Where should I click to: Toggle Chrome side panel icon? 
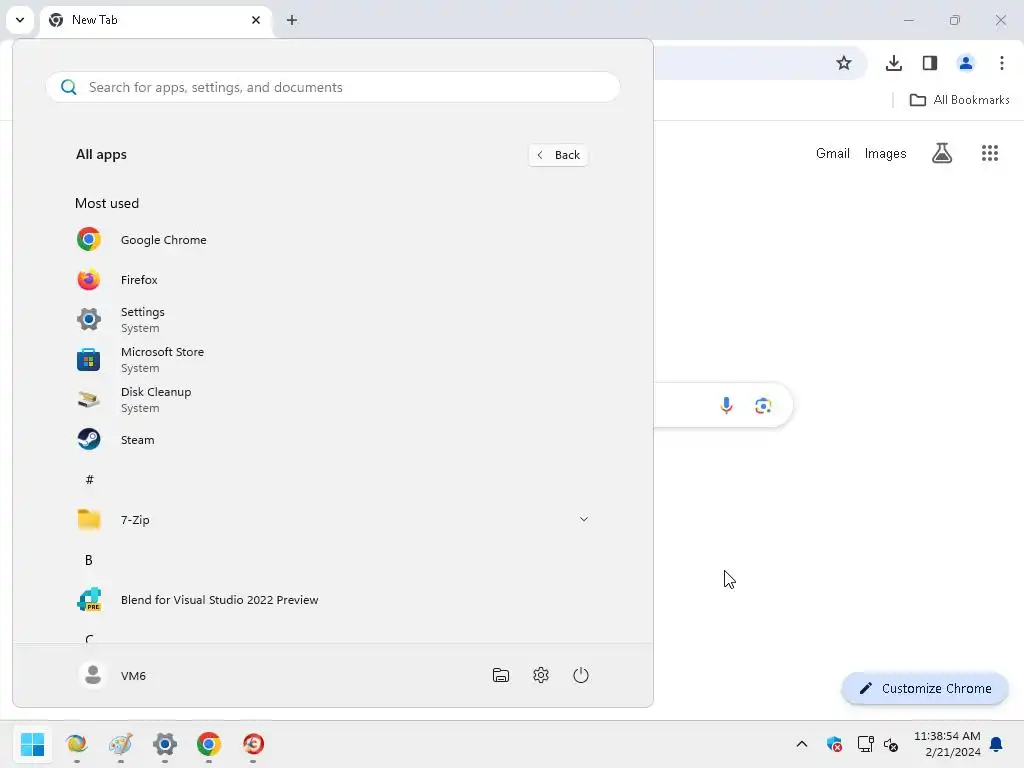click(930, 63)
